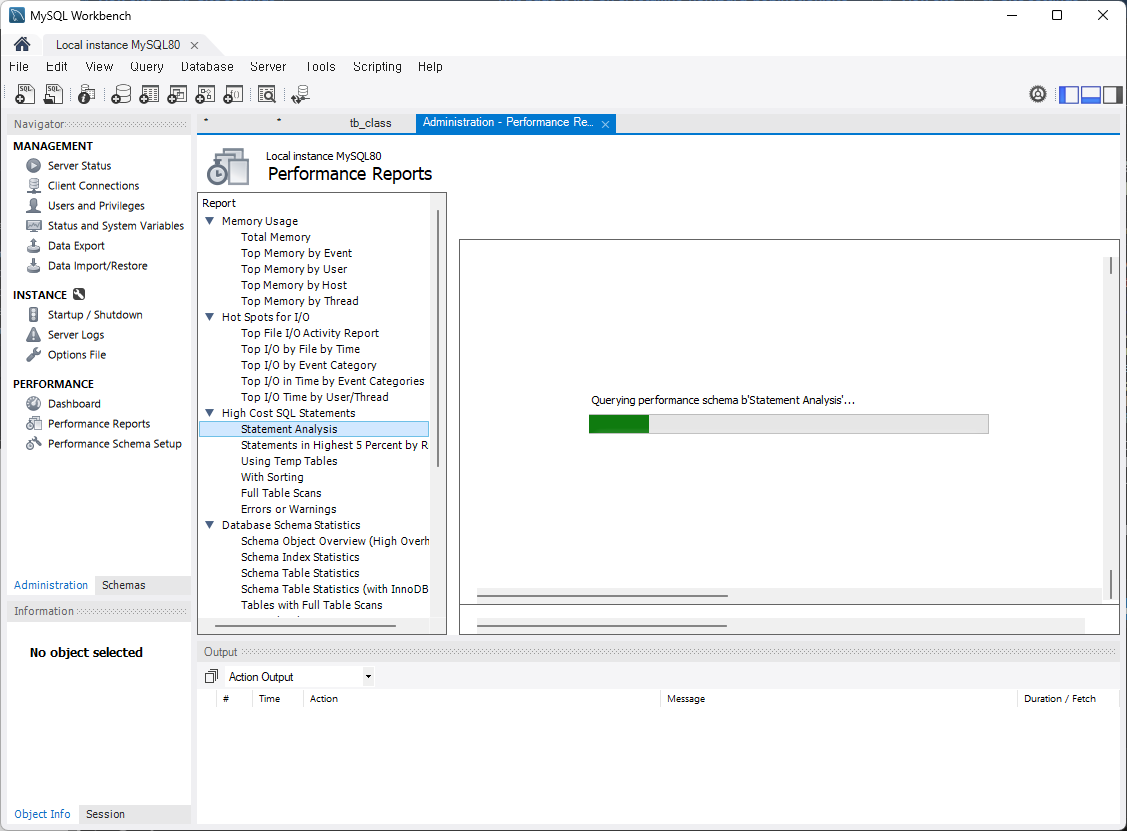Select Top File I/O Activity Report

(310, 333)
